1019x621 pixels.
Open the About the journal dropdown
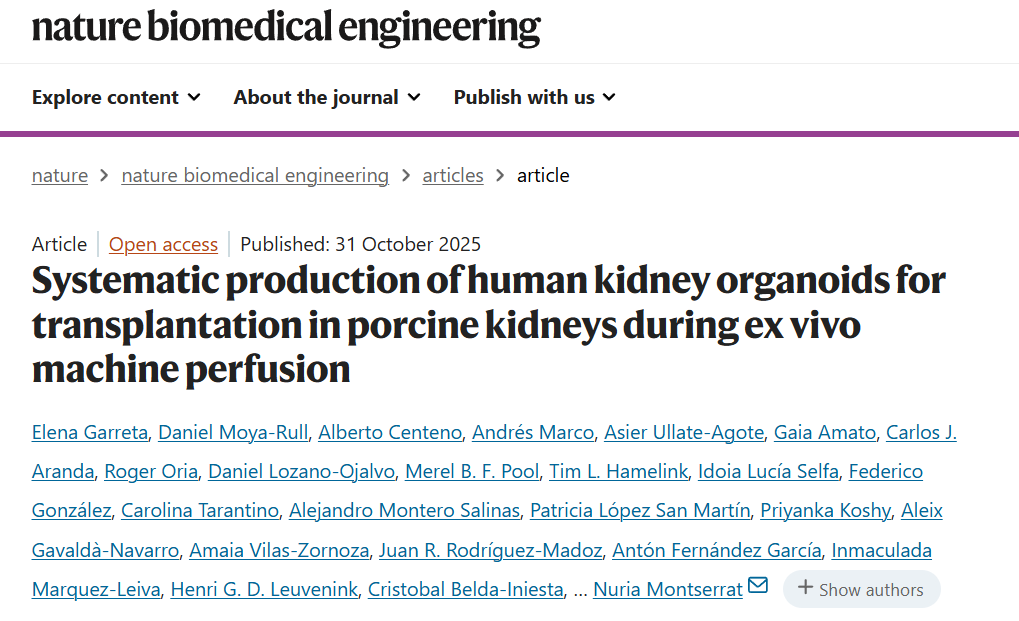327,97
